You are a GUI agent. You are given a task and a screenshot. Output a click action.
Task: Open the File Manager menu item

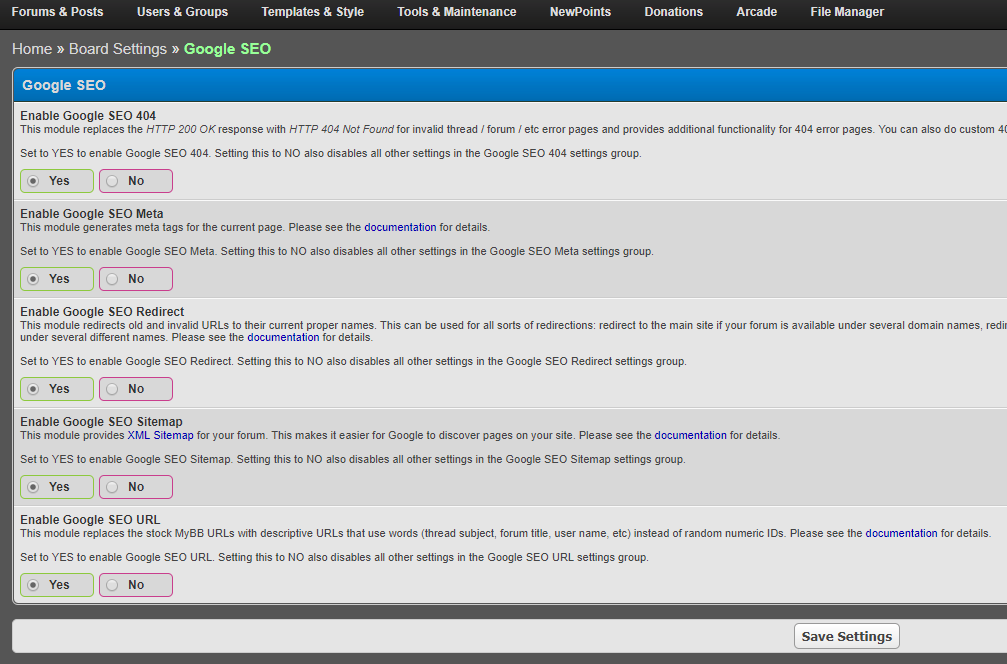[847, 12]
